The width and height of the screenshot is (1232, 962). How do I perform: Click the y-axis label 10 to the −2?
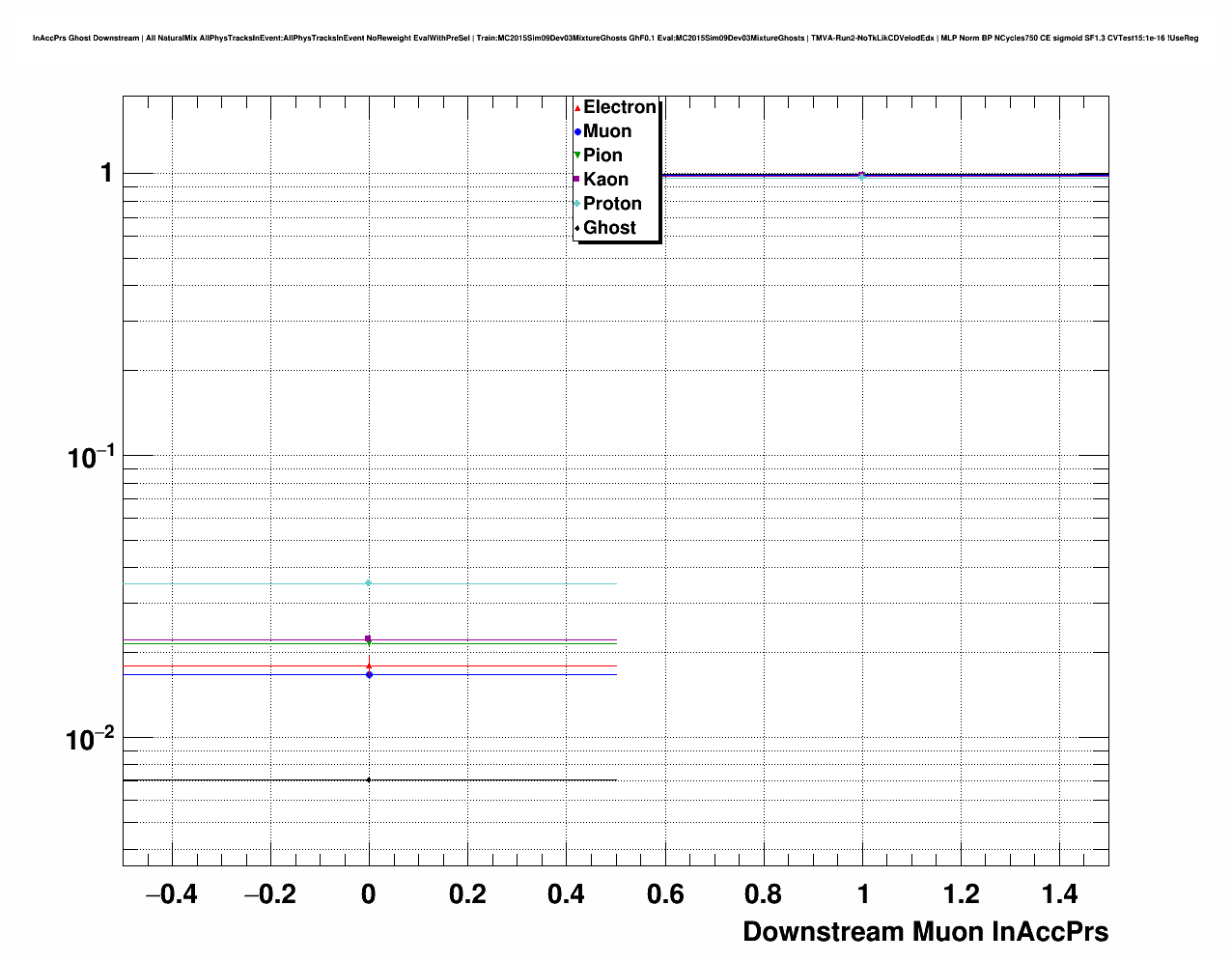click(x=90, y=740)
